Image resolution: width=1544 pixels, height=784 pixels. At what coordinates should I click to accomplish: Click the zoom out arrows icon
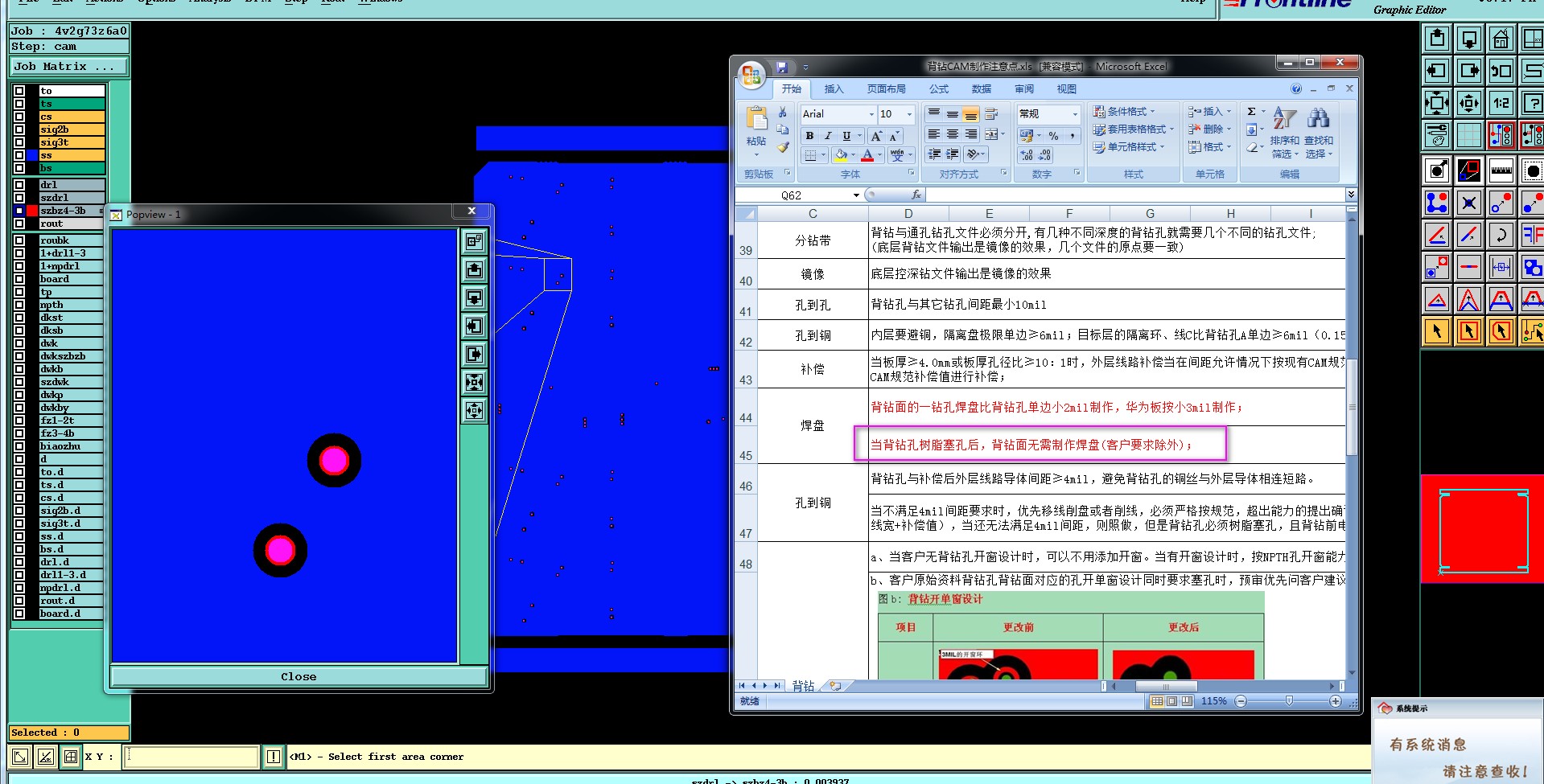tap(1437, 103)
